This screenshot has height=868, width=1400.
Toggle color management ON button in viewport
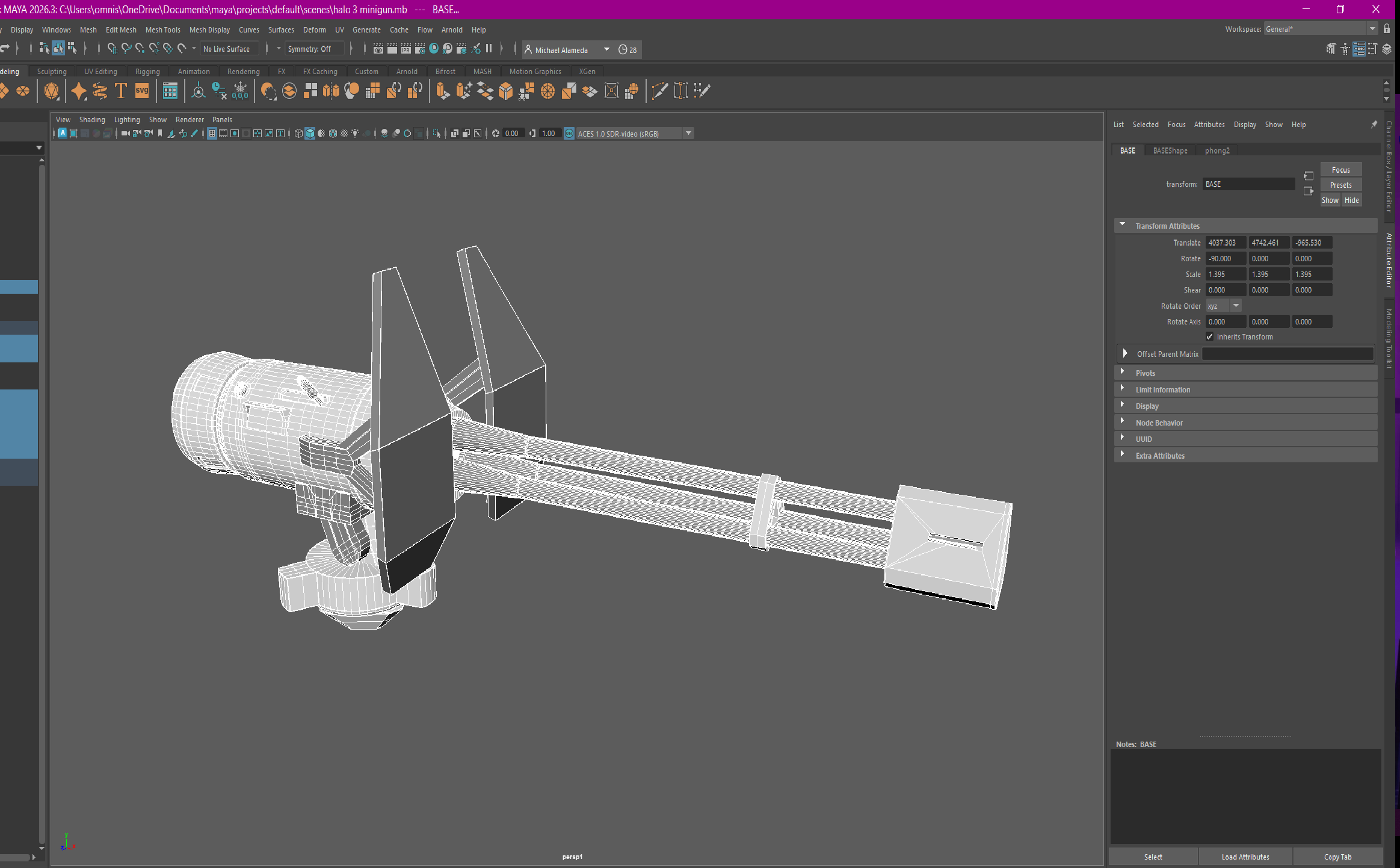(569, 134)
